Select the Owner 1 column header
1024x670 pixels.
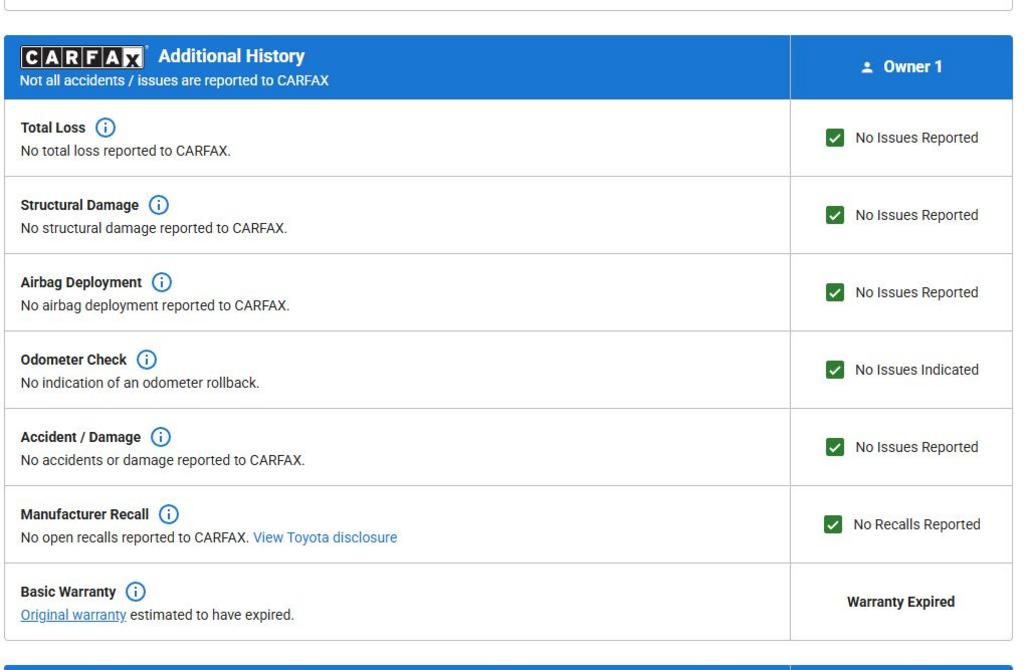[x=901, y=67]
